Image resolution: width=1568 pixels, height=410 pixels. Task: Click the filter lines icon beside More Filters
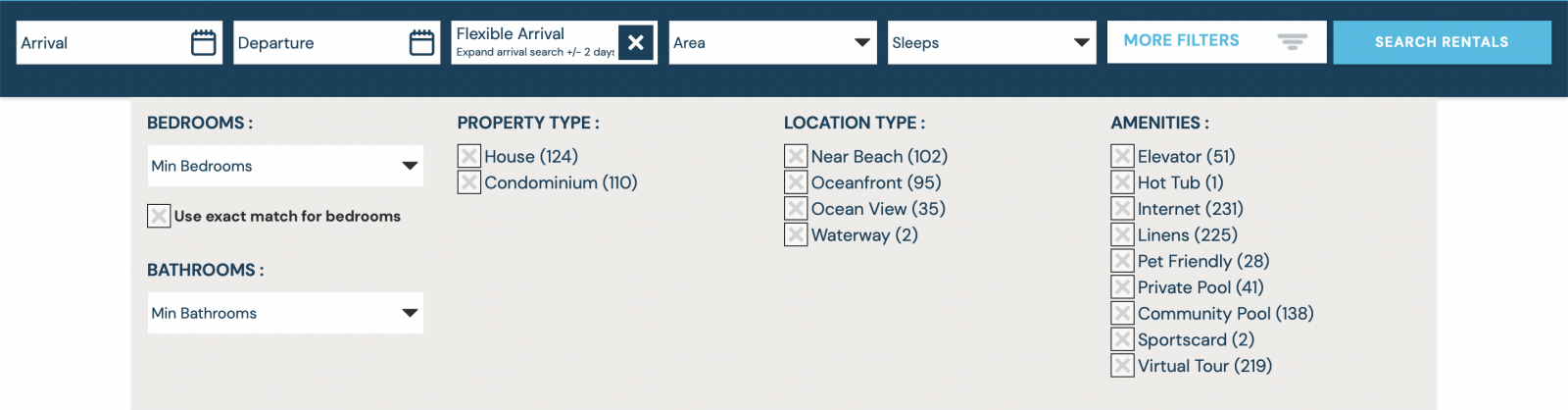click(1293, 42)
